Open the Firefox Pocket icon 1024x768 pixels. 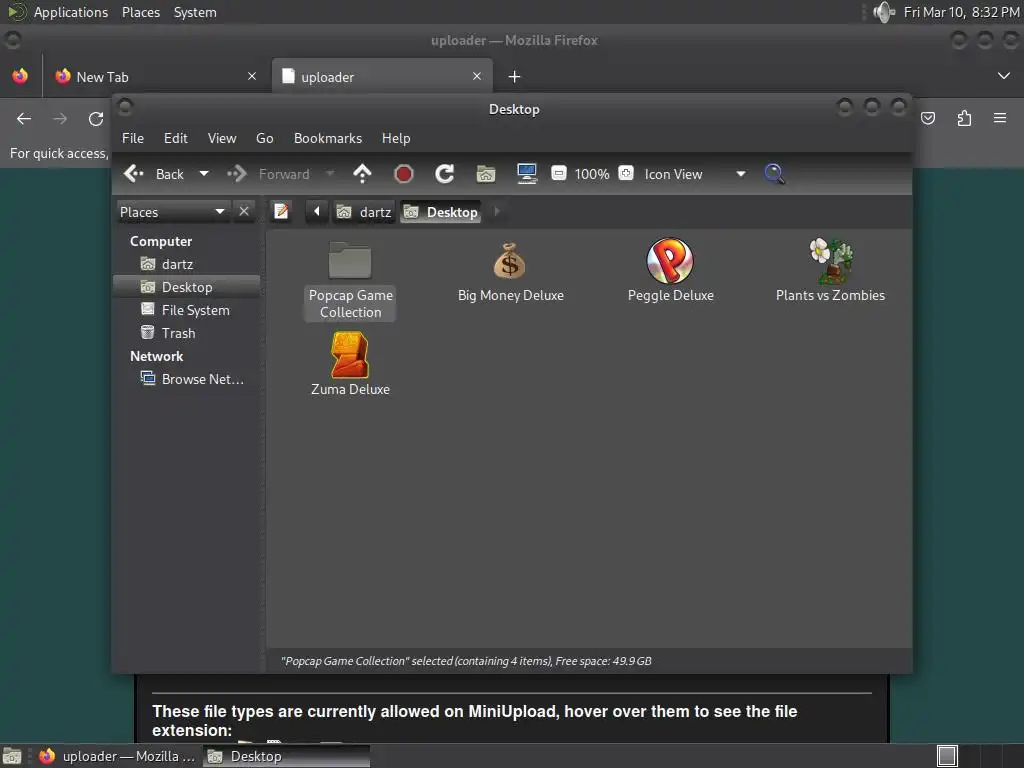[928, 118]
